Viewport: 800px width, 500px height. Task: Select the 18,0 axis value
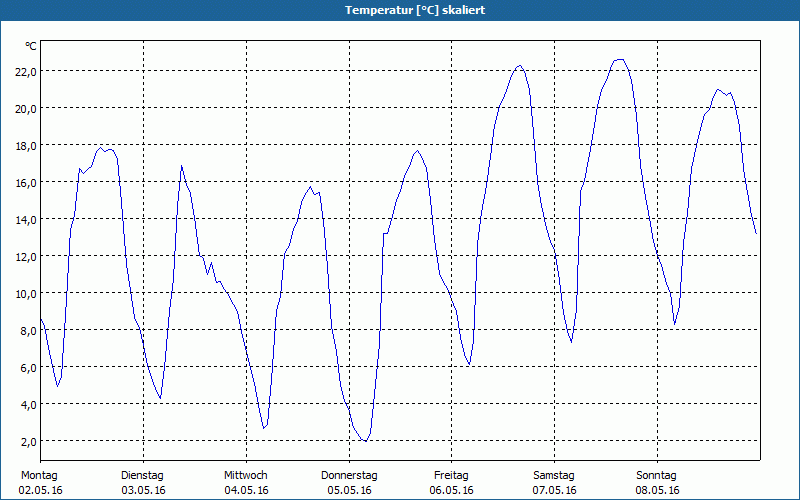click(x=26, y=146)
